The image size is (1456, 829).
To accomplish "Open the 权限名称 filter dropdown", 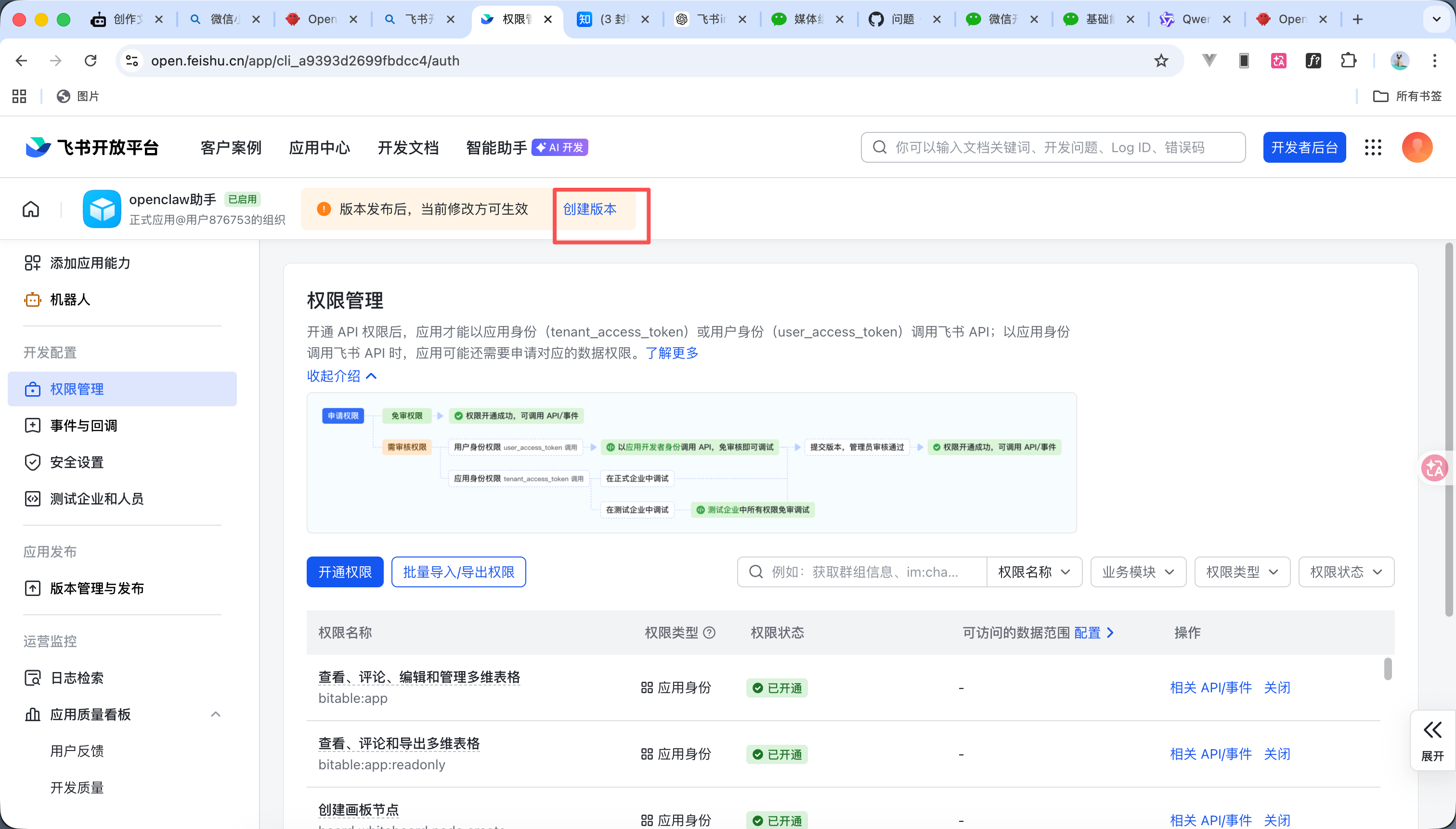I will (1034, 571).
